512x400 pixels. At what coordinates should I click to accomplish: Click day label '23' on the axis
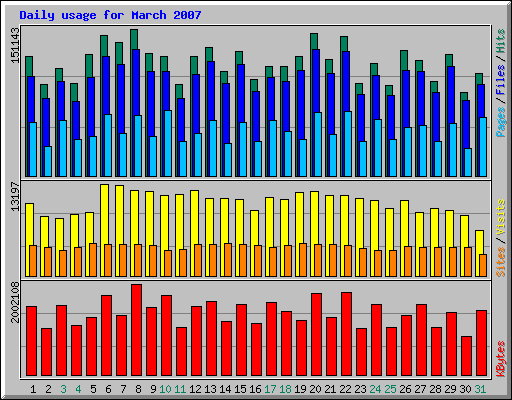pyautogui.click(x=360, y=389)
